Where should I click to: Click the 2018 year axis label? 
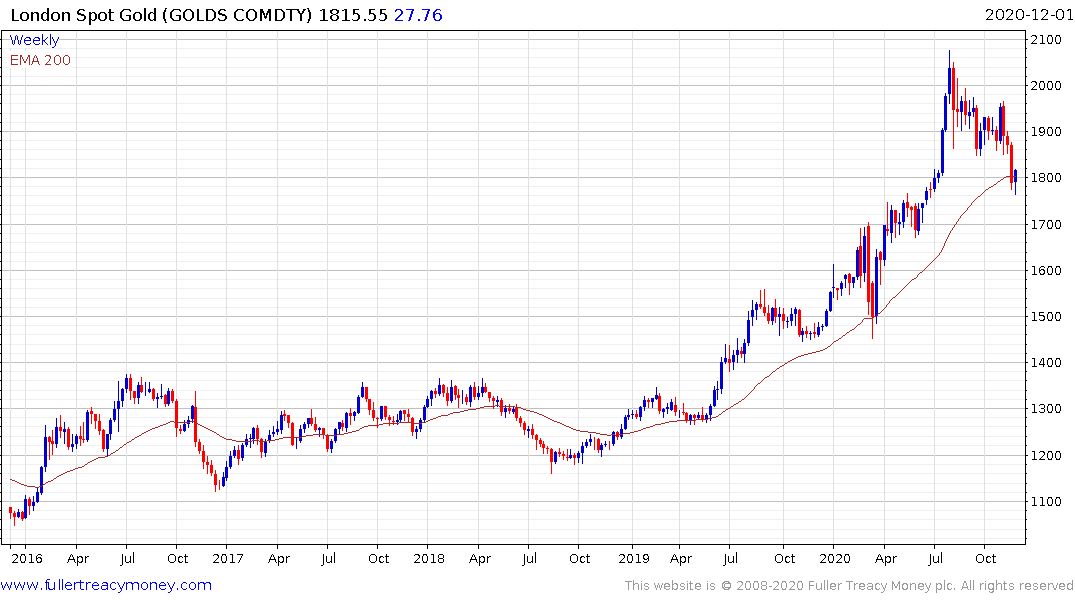click(429, 558)
